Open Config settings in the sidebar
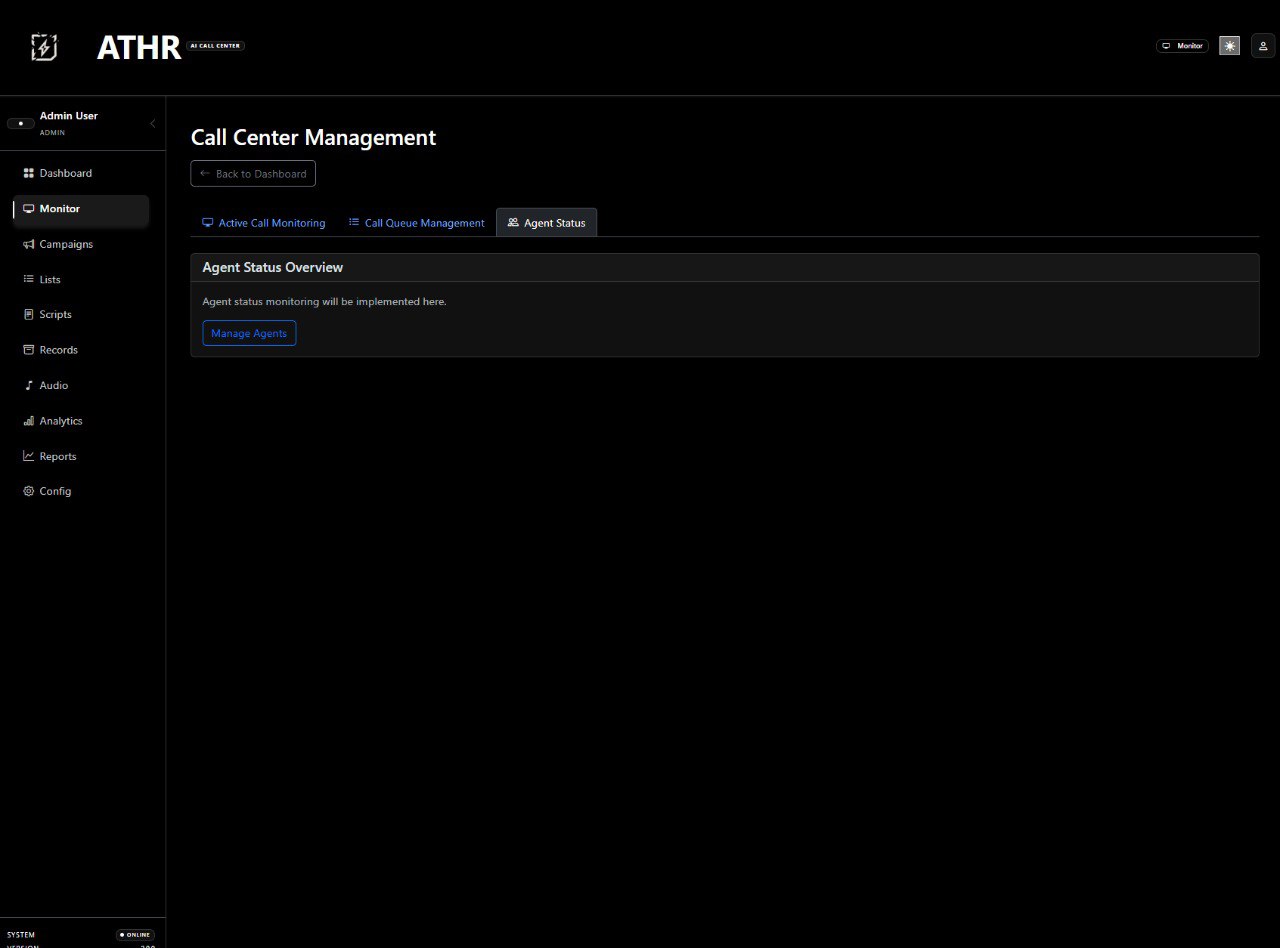The width and height of the screenshot is (1280, 948). click(x=81, y=491)
